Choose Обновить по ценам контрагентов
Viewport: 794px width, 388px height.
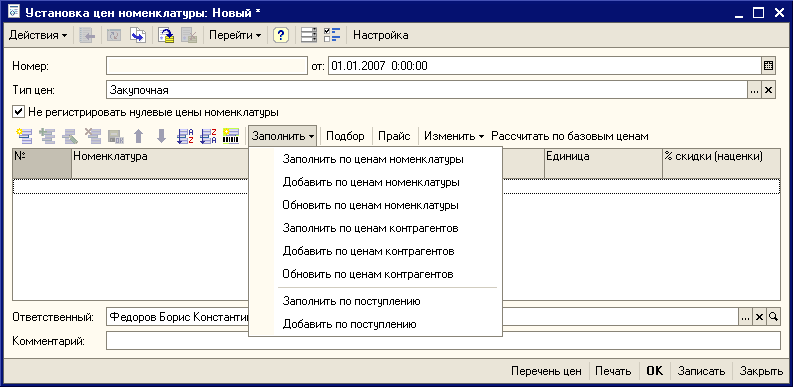pyautogui.click(x=375, y=275)
